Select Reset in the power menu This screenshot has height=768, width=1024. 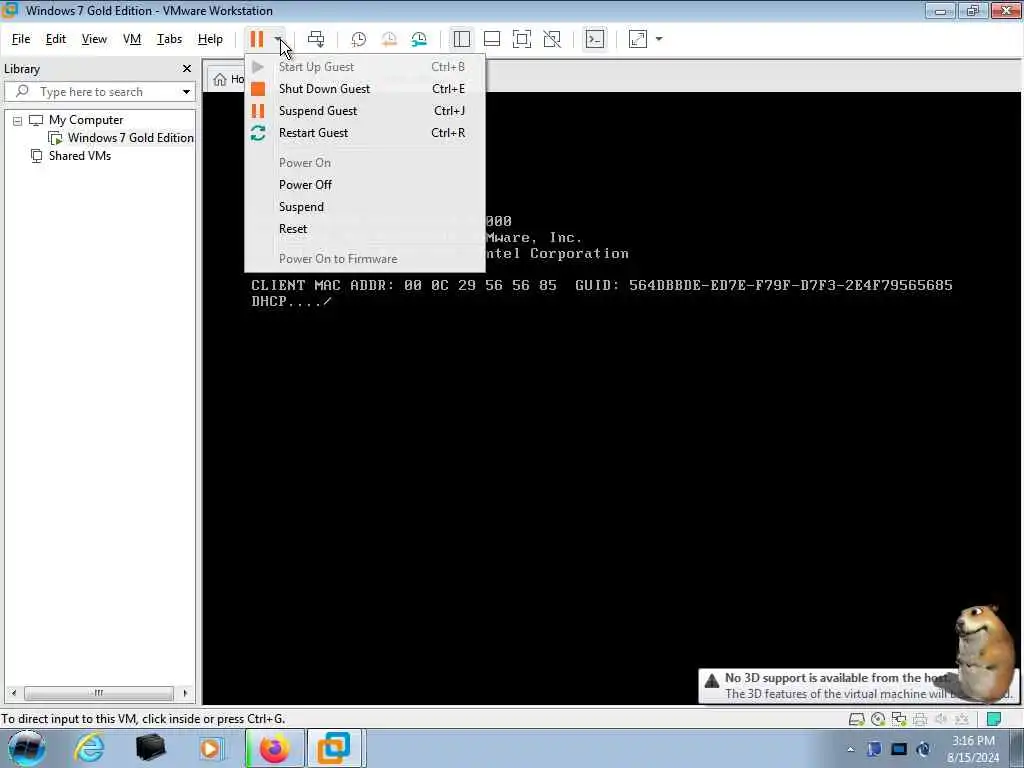click(x=364, y=229)
